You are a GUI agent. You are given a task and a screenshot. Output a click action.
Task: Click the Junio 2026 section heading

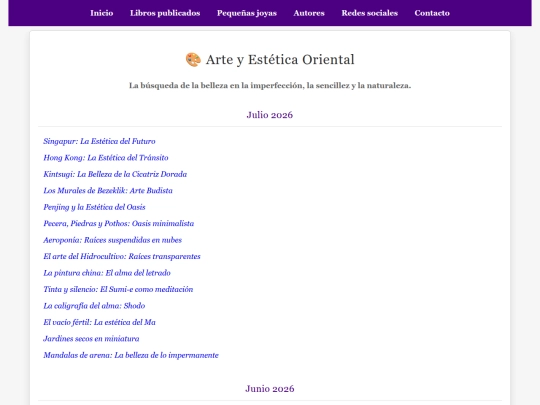point(270,388)
